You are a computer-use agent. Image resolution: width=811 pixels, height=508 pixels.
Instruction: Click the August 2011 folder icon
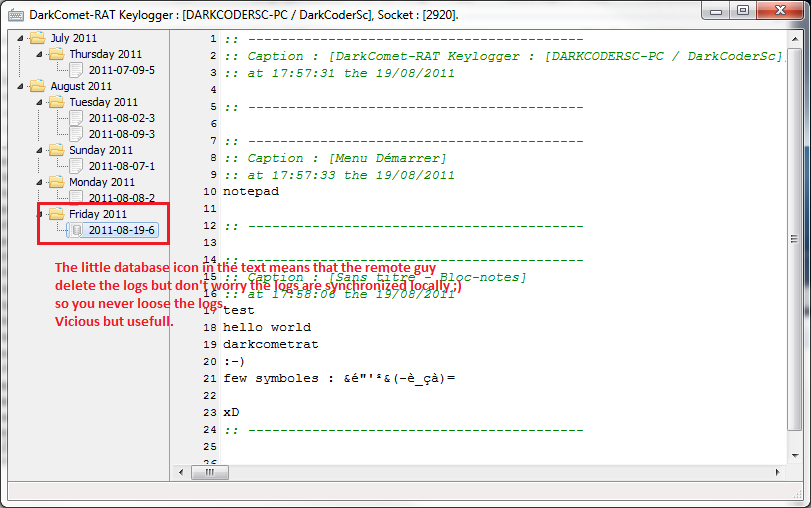38,86
